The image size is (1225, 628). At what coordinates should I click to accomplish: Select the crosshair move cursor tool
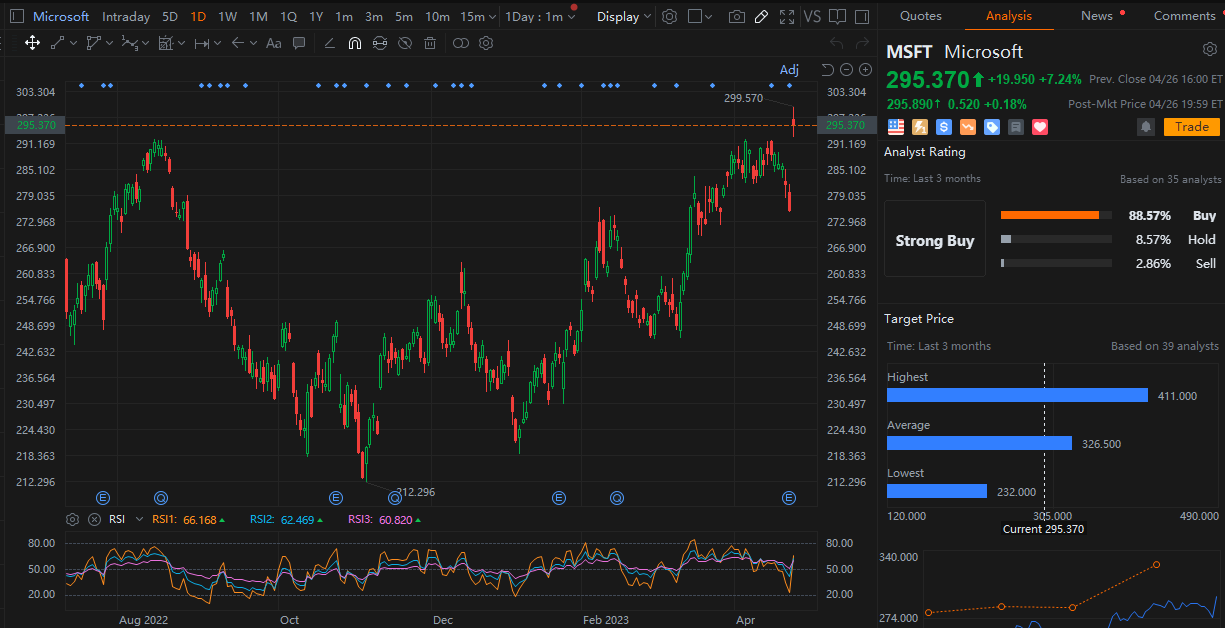[x=32, y=43]
